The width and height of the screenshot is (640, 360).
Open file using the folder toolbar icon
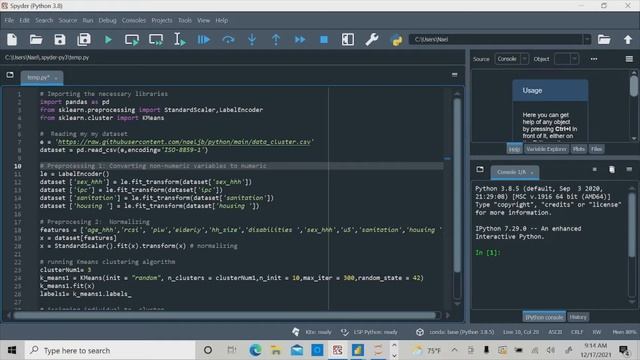click(x=36, y=40)
